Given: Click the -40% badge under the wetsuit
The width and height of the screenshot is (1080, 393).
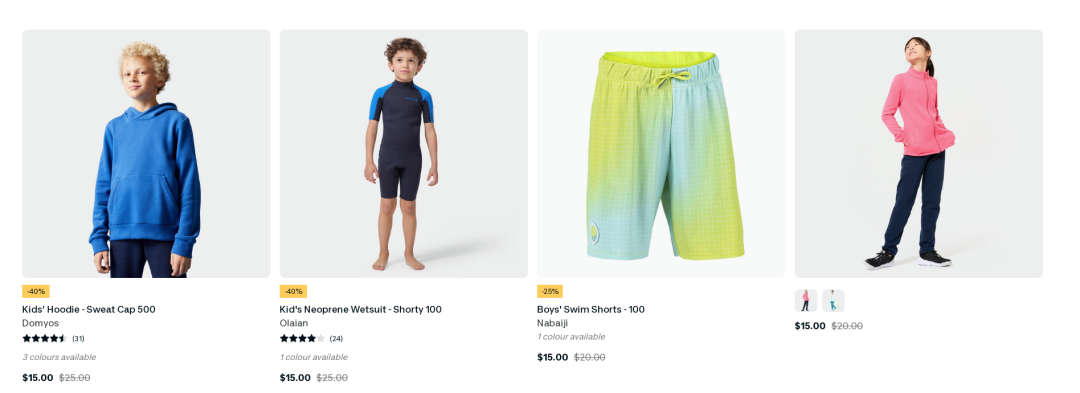Looking at the screenshot, I should point(293,291).
